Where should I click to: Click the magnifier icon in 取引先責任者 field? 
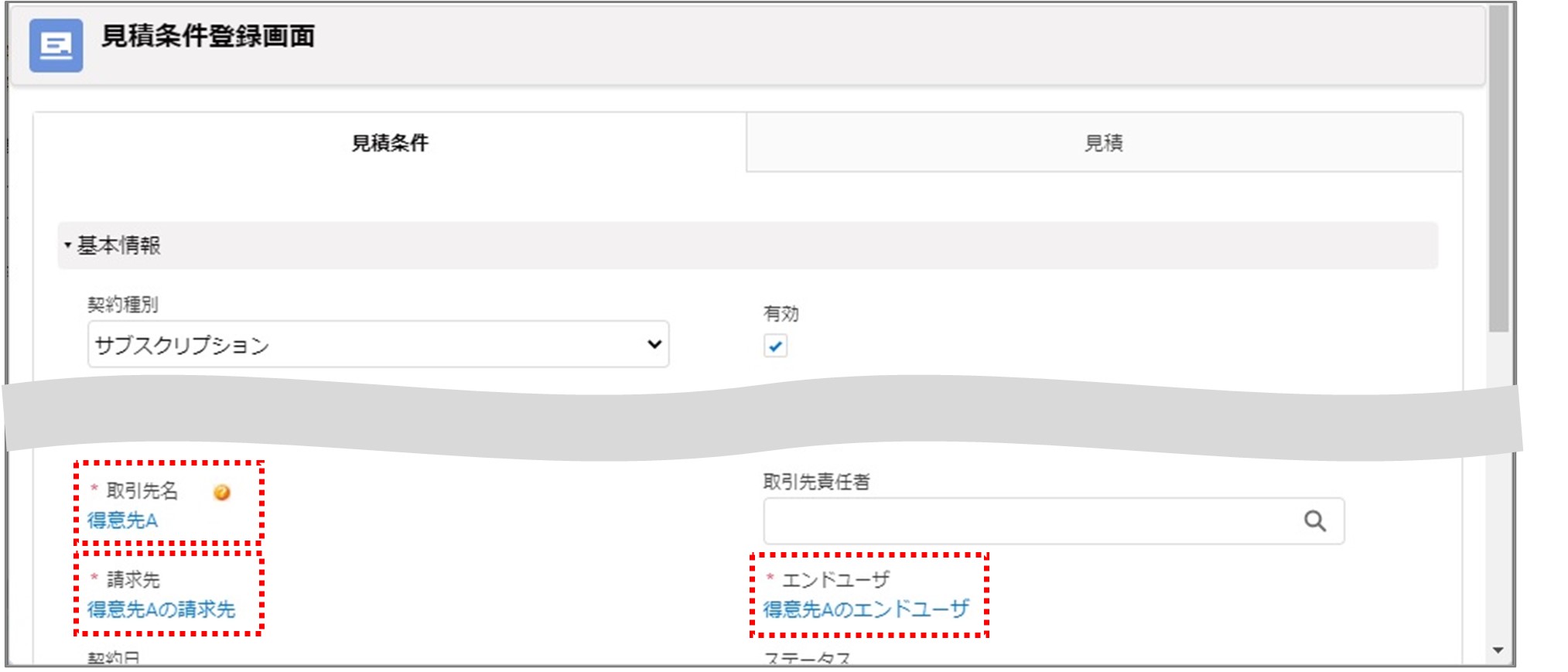click(x=1314, y=521)
